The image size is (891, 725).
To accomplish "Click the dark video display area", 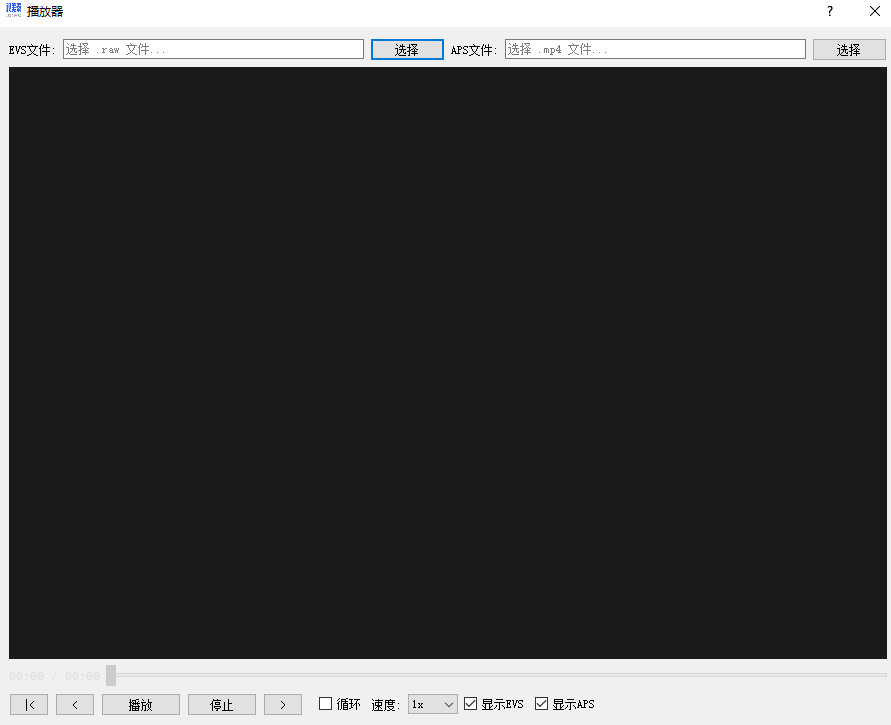I will pyautogui.click(x=448, y=363).
